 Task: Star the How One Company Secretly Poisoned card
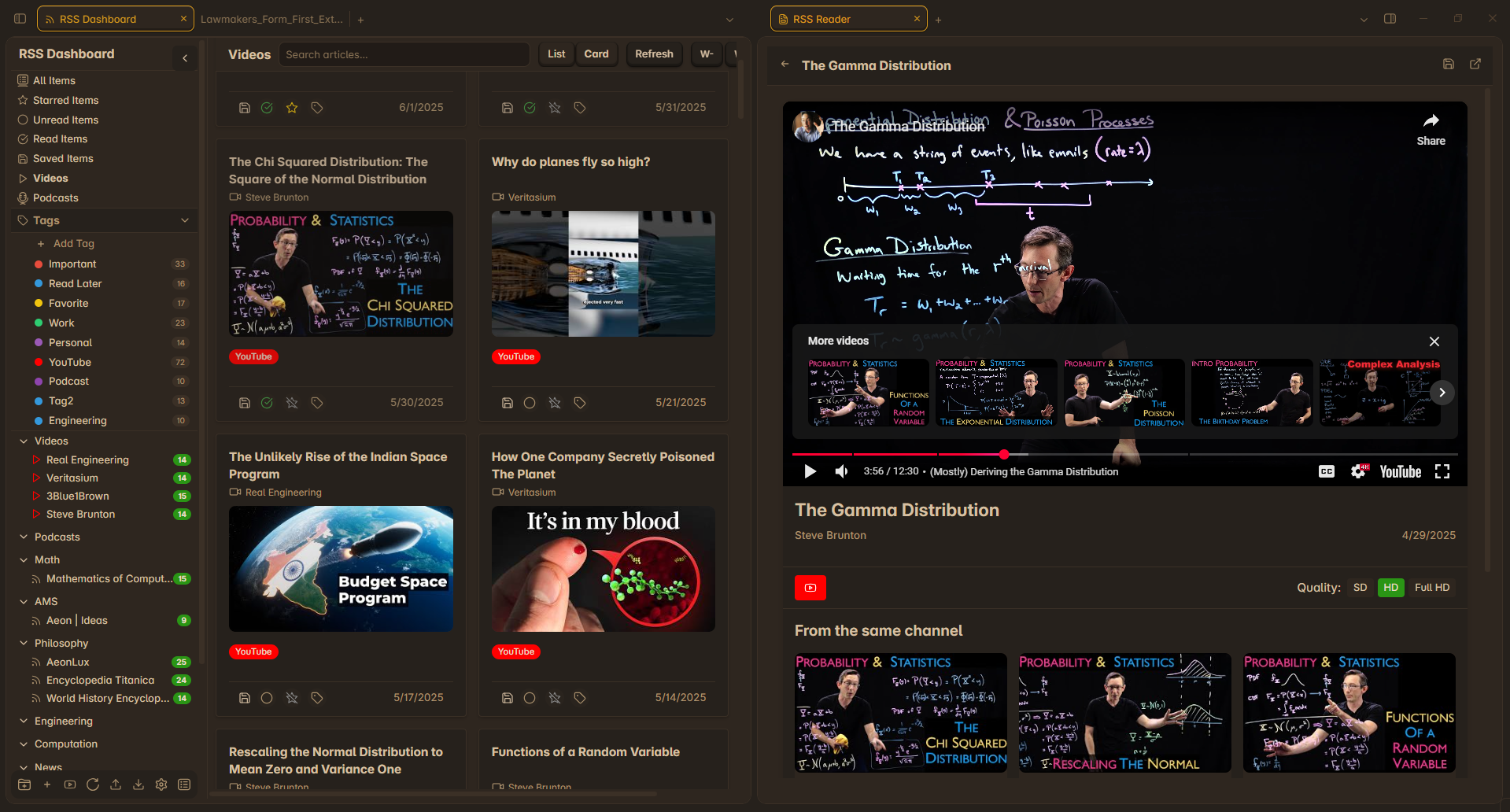click(x=555, y=698)
